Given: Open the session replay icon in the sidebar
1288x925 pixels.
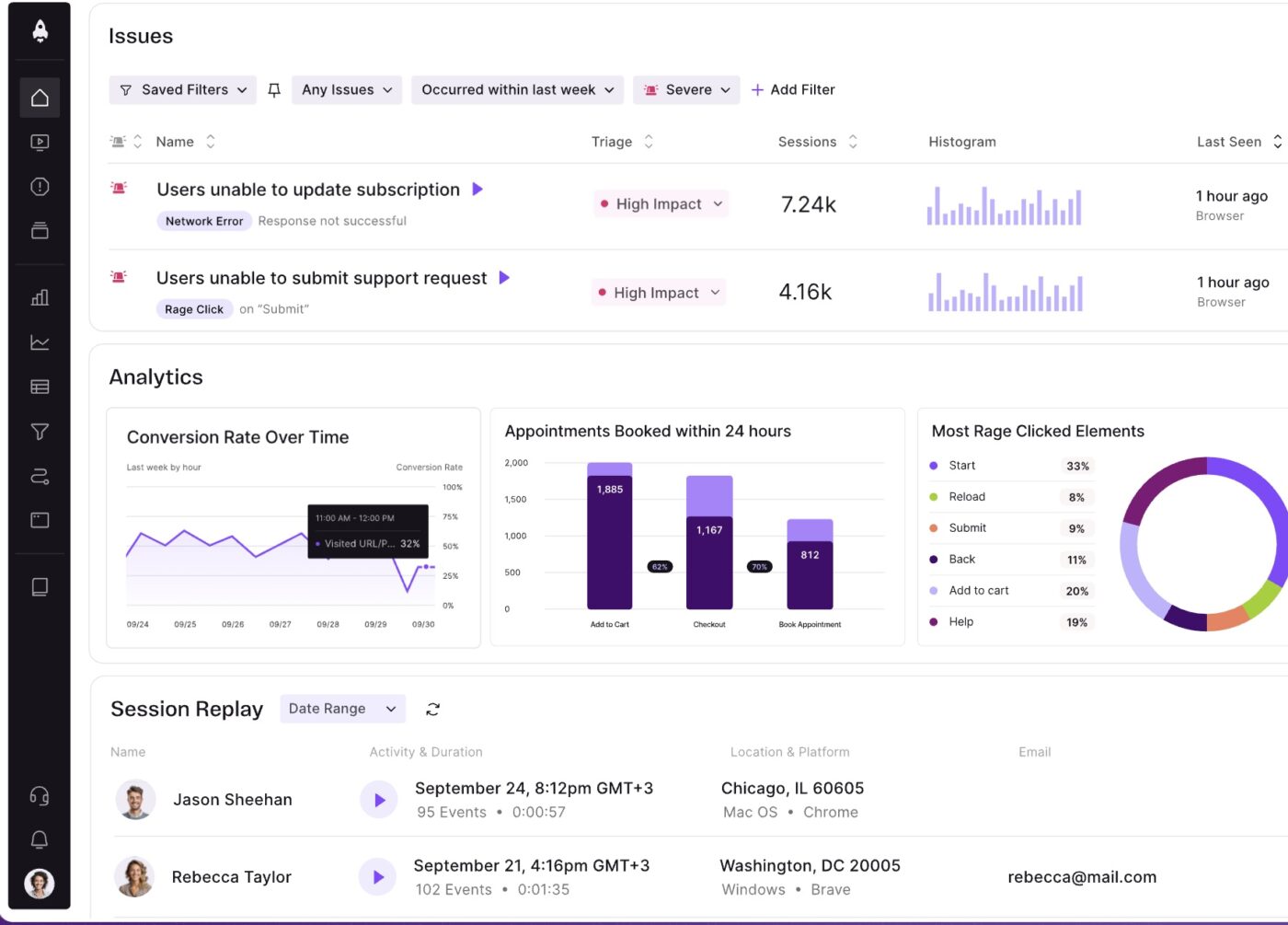Looking at the screenshot, I should click(40, 143).
